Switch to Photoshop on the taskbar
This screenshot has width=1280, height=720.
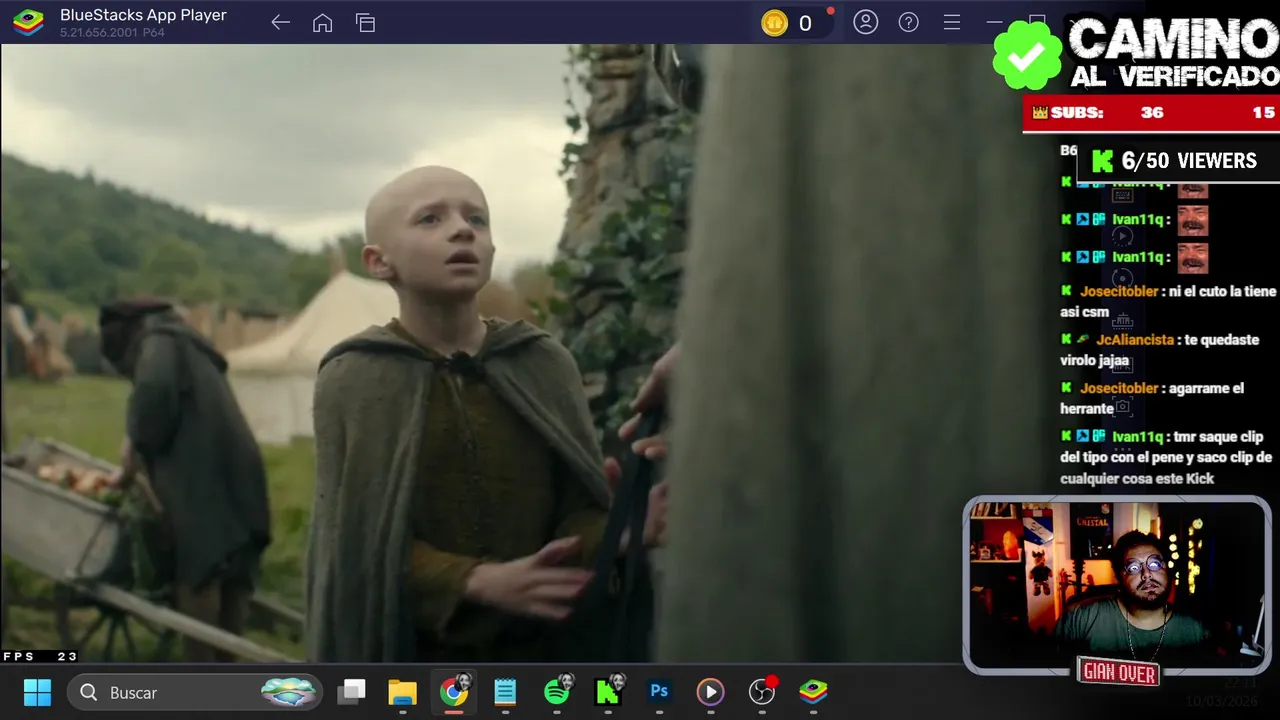659,691
